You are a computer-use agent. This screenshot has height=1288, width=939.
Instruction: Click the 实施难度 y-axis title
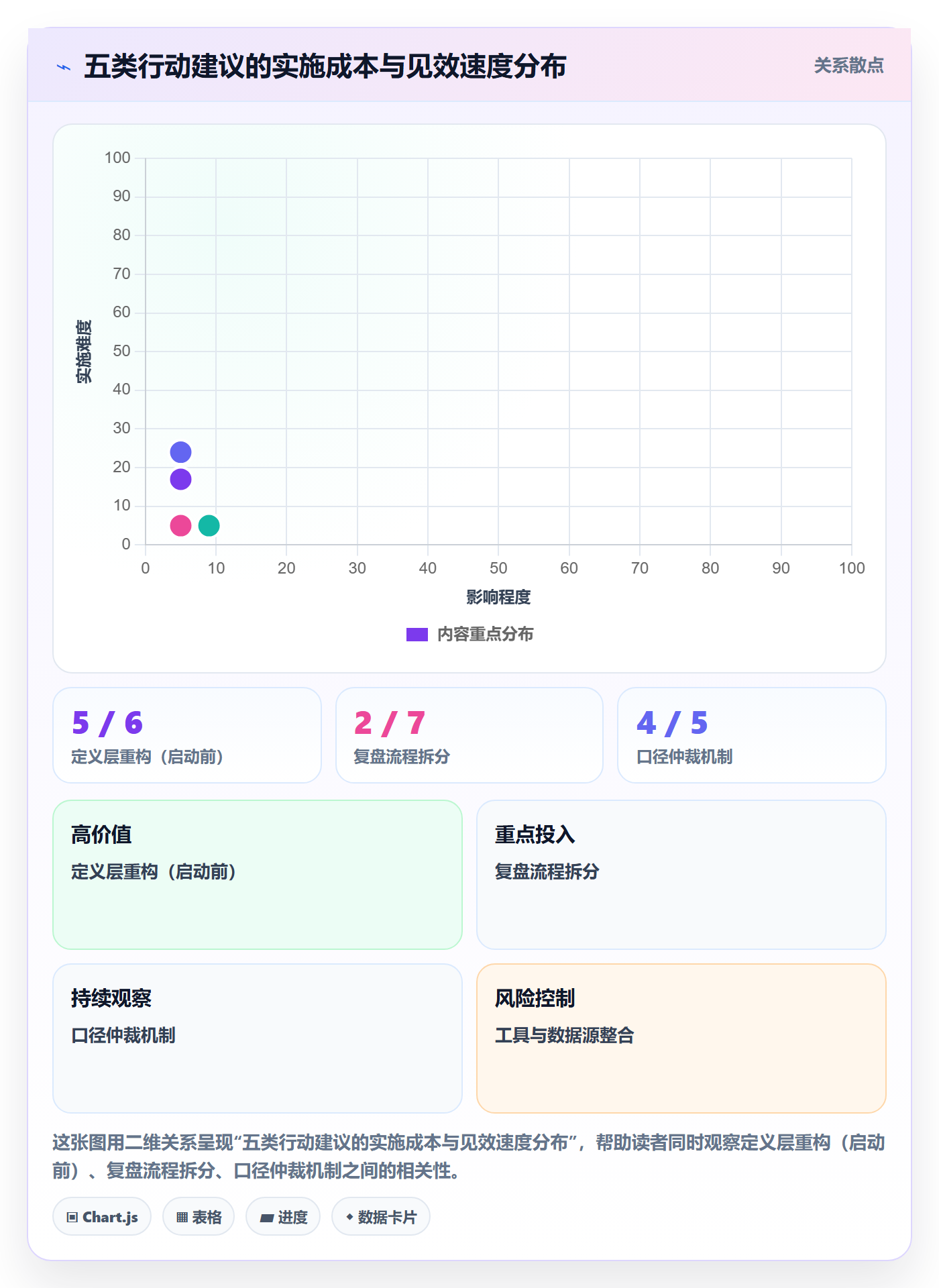tap(84, 352)
